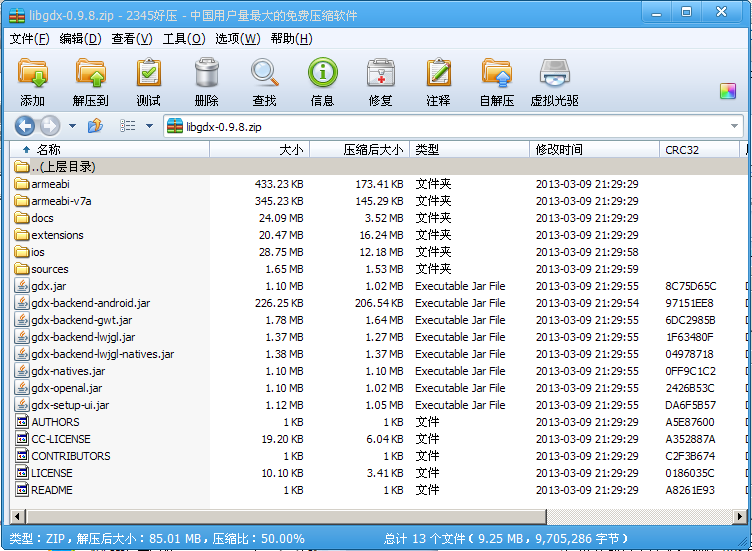
Task: Click the 删除 (Delete) trash can icon
Action: point(207,72)
